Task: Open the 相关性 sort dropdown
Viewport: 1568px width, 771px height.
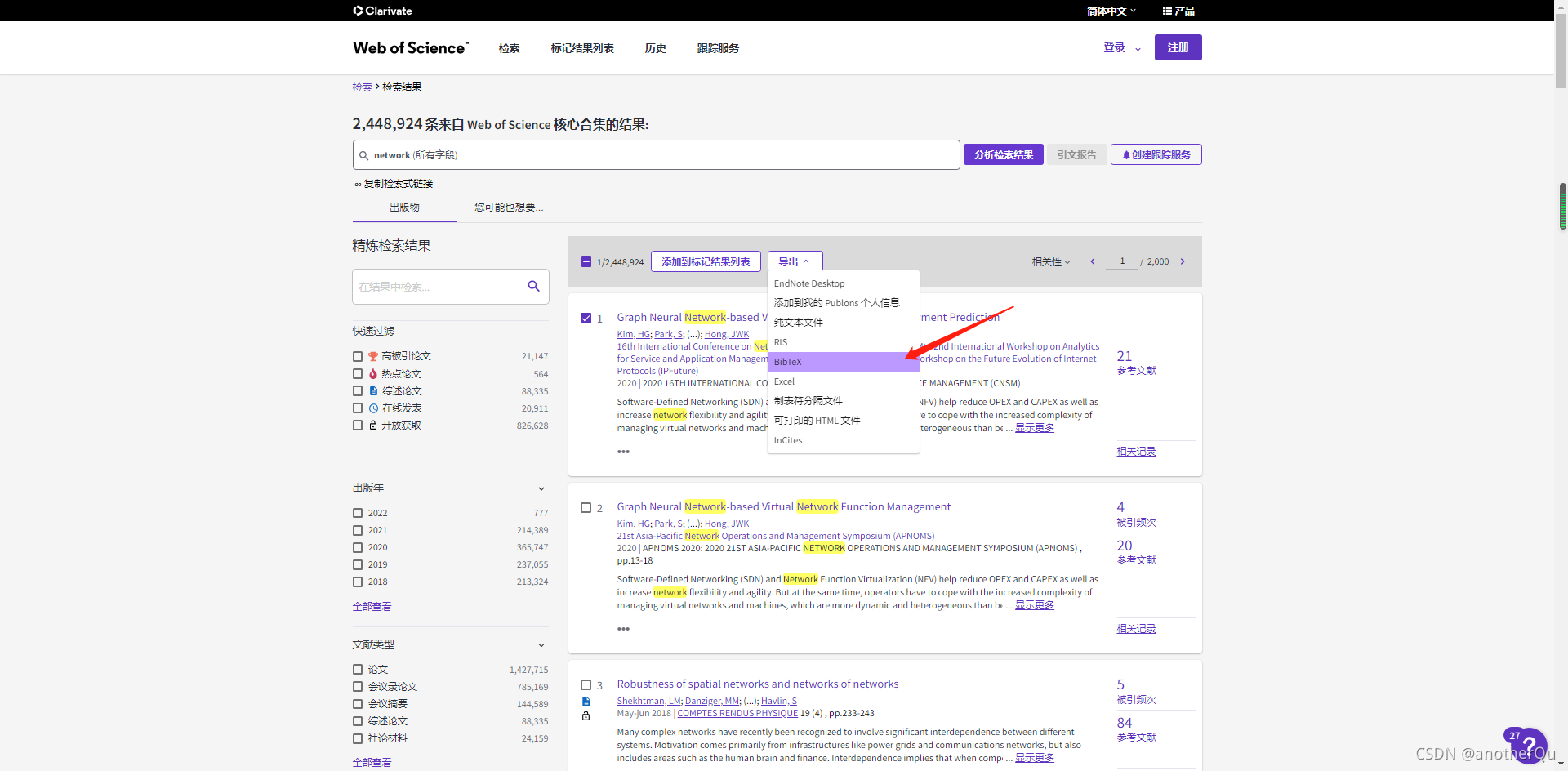Action: [1051, 261]
